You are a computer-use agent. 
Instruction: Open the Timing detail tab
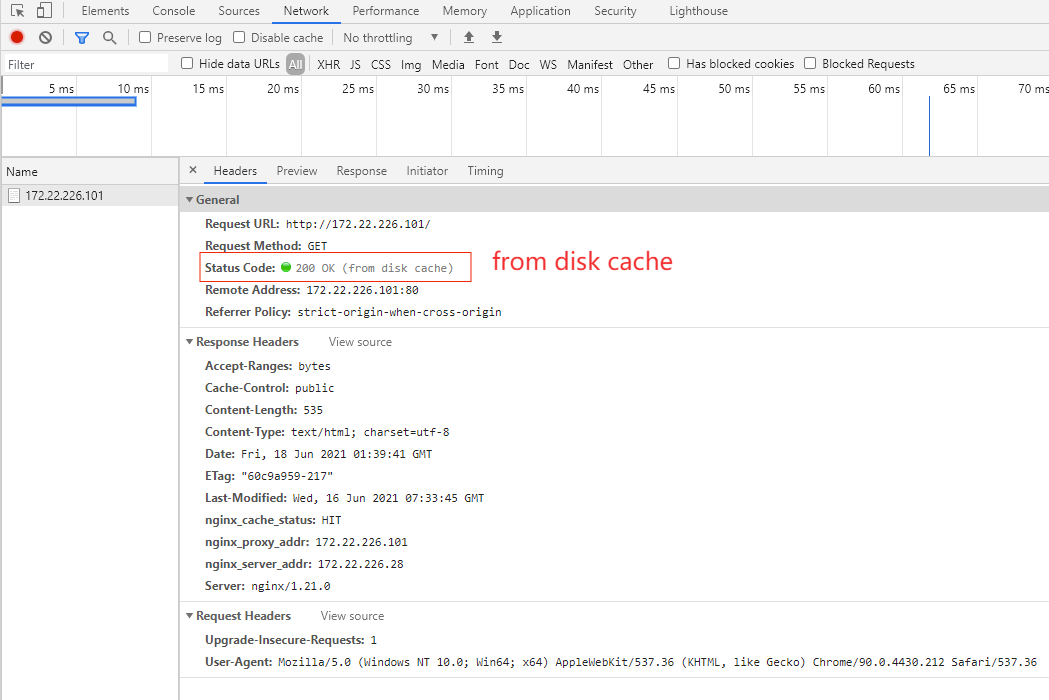coord(485,171)
